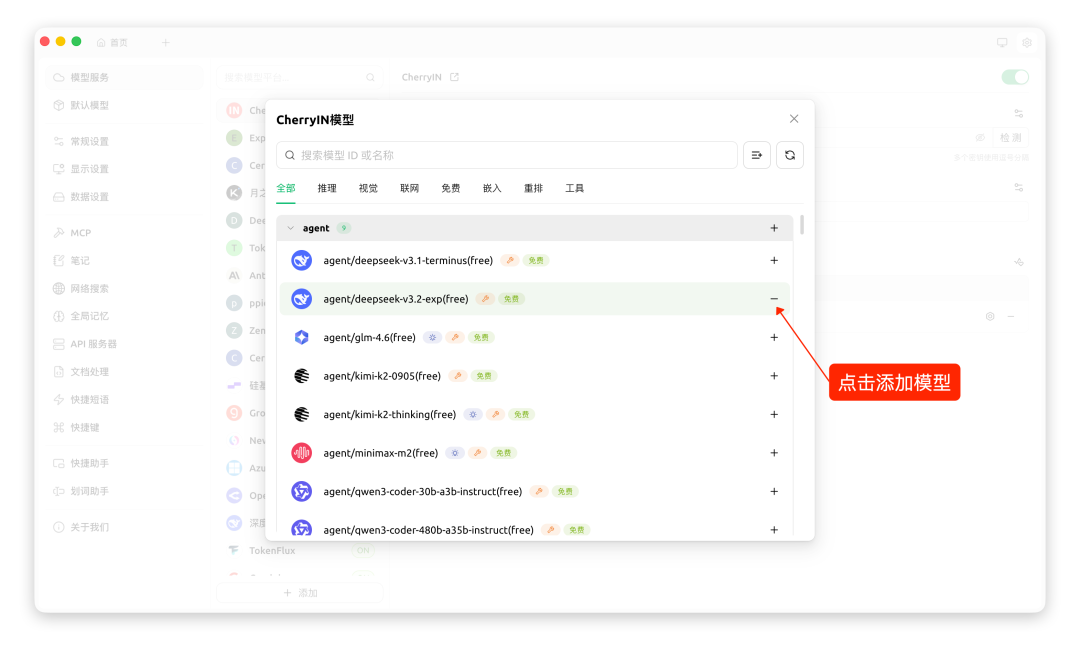Open 默认模型 in the sidebar

(124, 105)
